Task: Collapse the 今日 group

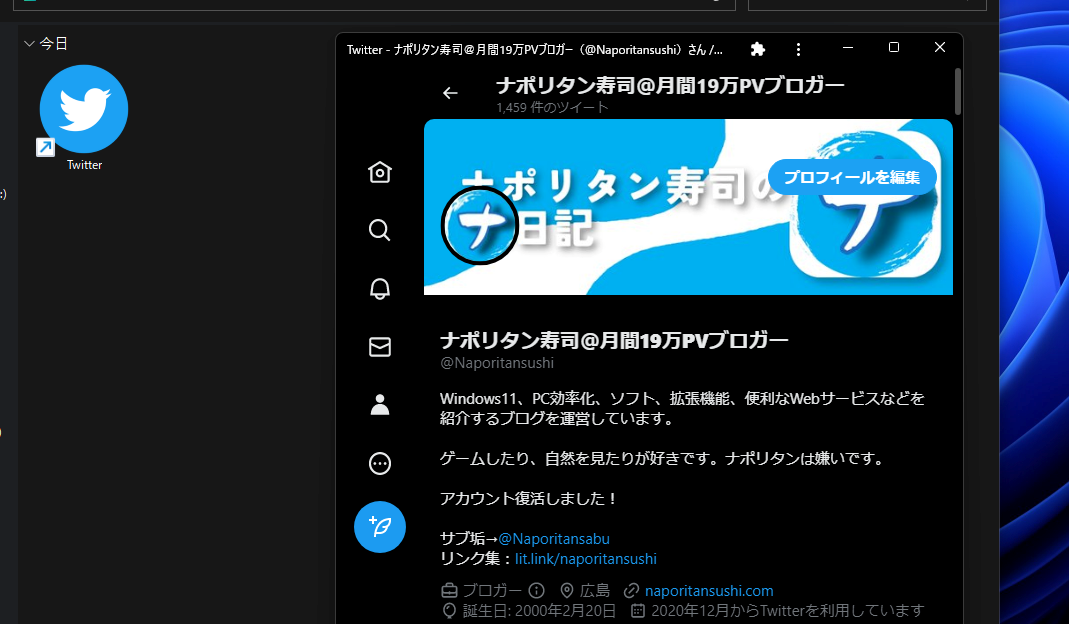Action: (x=29, y=44)
